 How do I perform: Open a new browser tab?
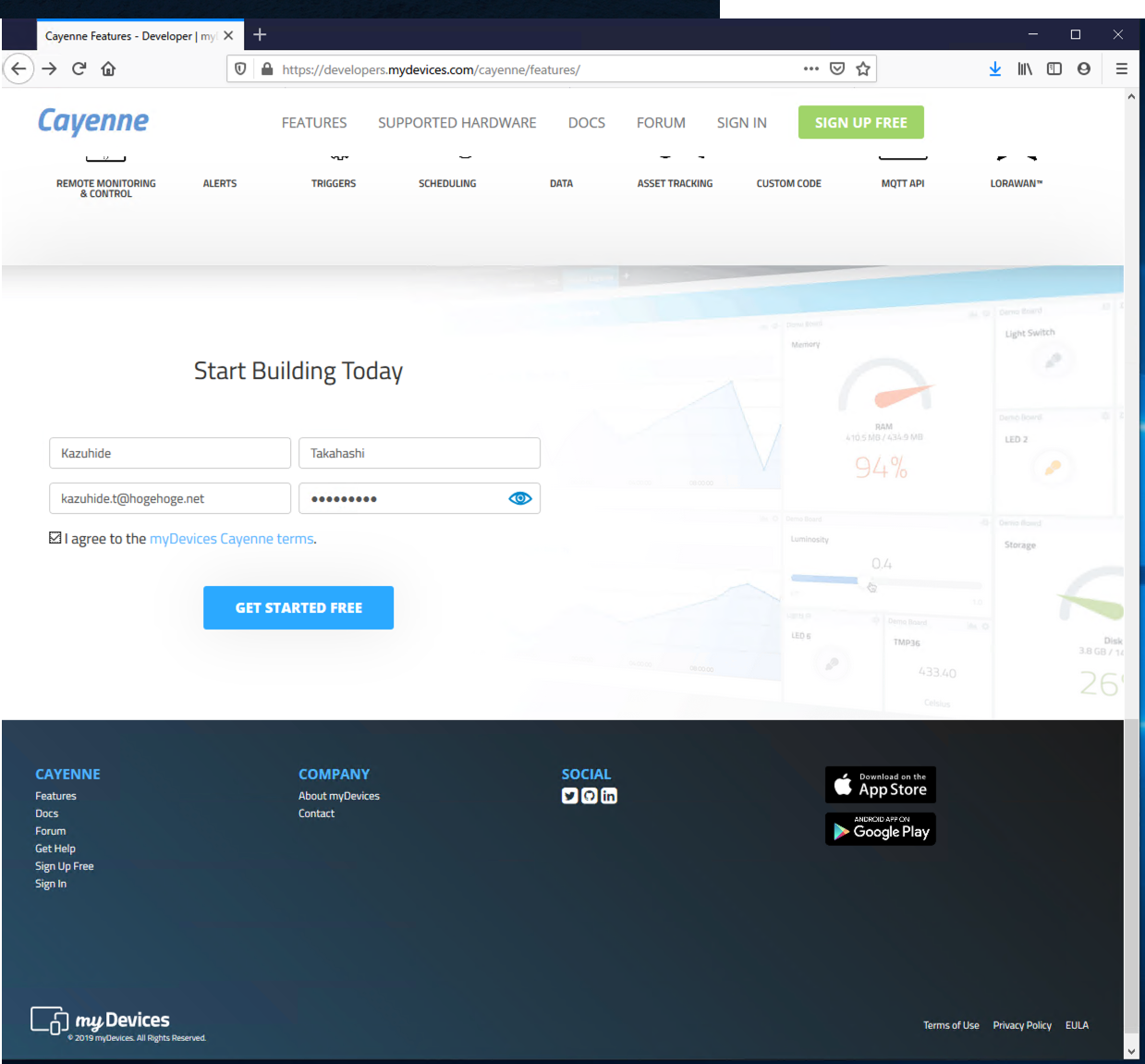[x=260, y=35]
